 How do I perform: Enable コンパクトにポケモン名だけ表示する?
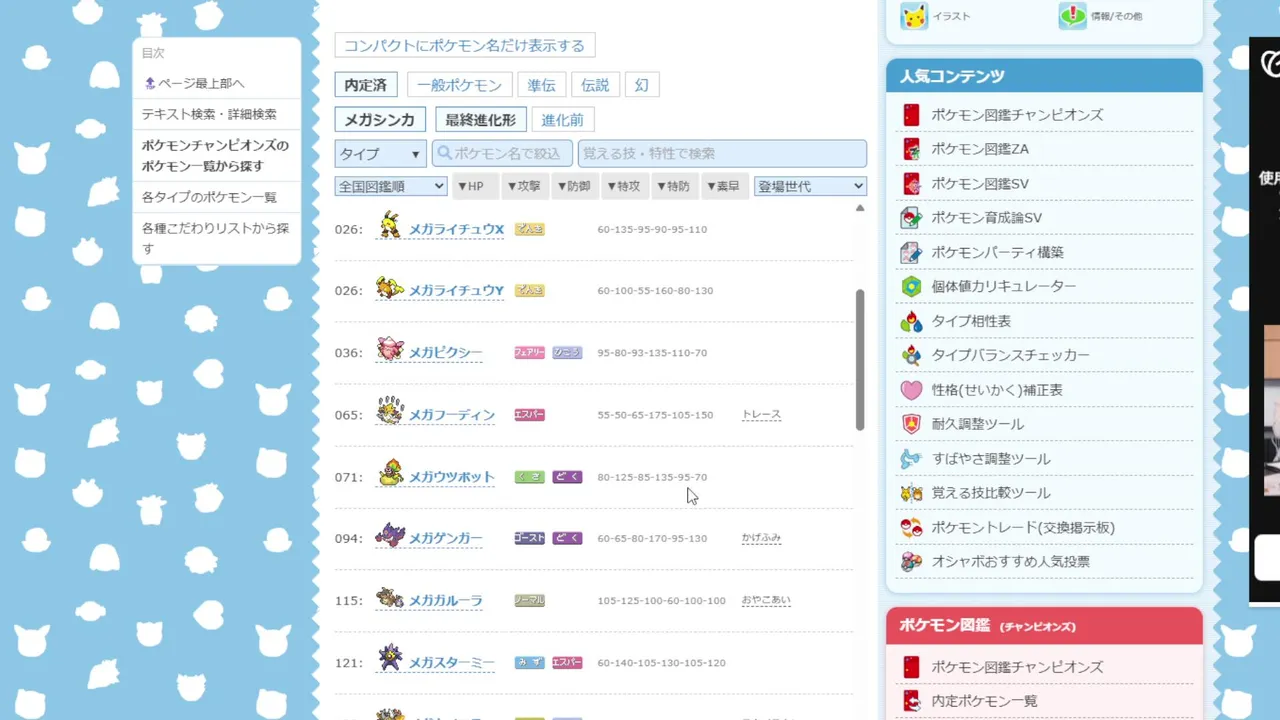coord(465,45)
